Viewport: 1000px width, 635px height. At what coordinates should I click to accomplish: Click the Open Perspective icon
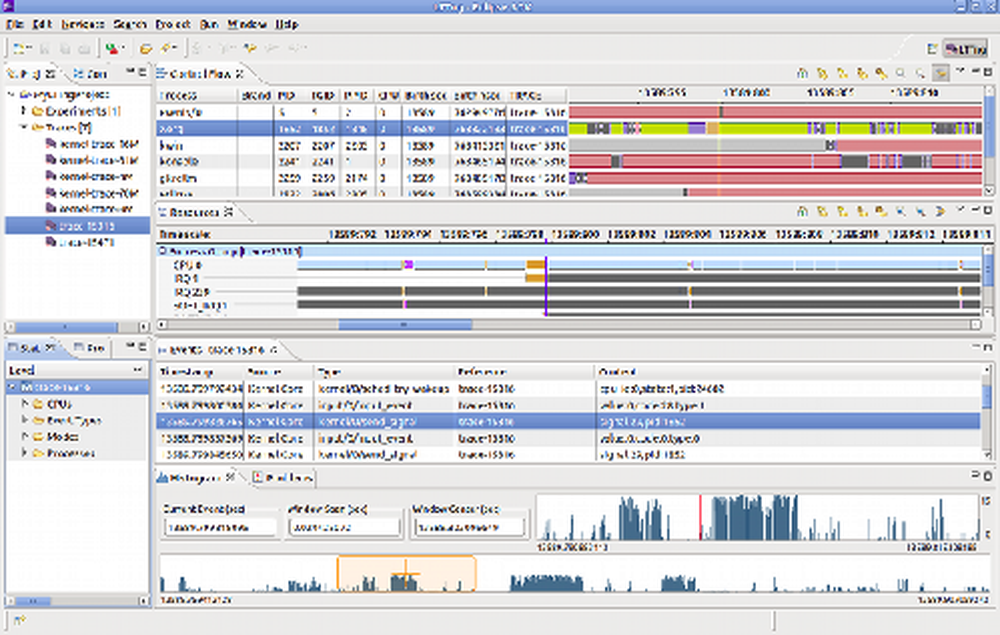tap(931, 48)
